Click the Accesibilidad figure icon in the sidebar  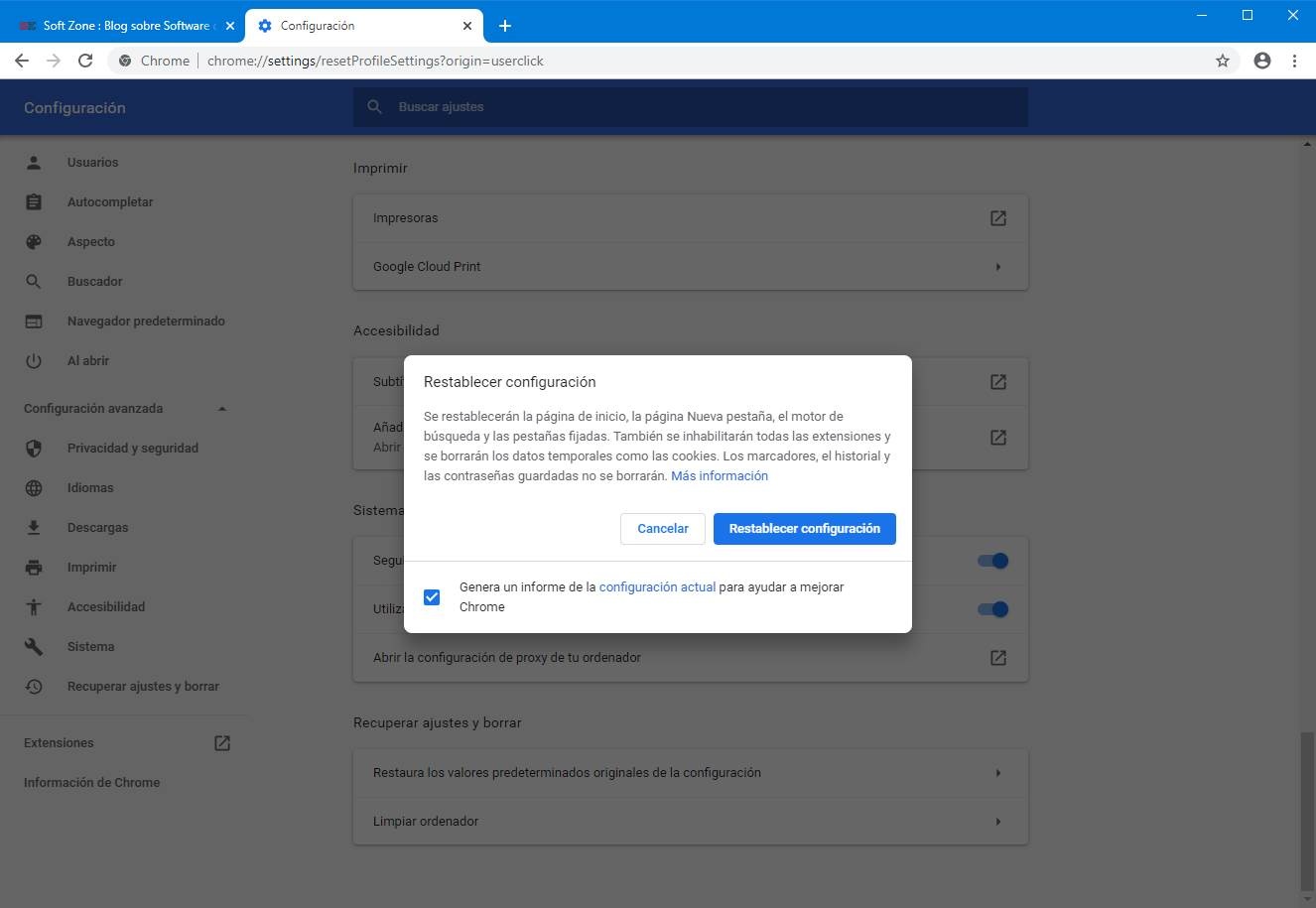(x=34, y=606)
